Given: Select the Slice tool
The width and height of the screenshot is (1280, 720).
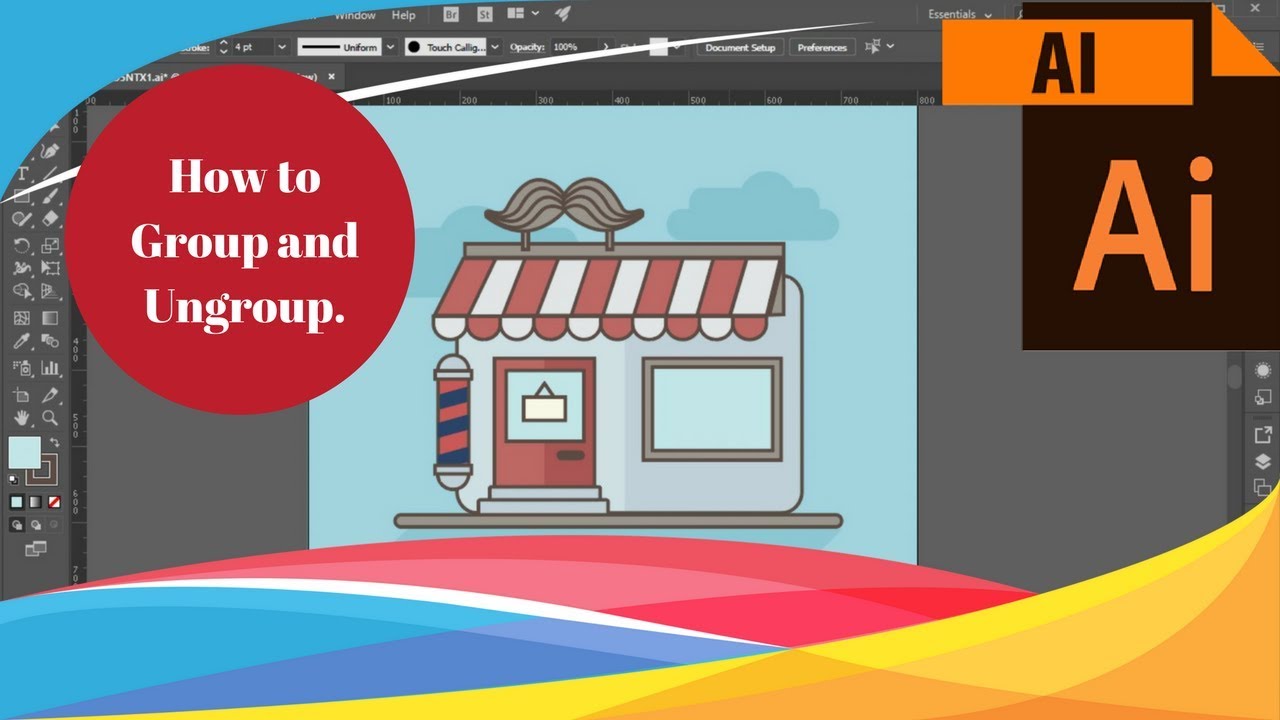Looking at the screenshot, I should click(49, 396).
